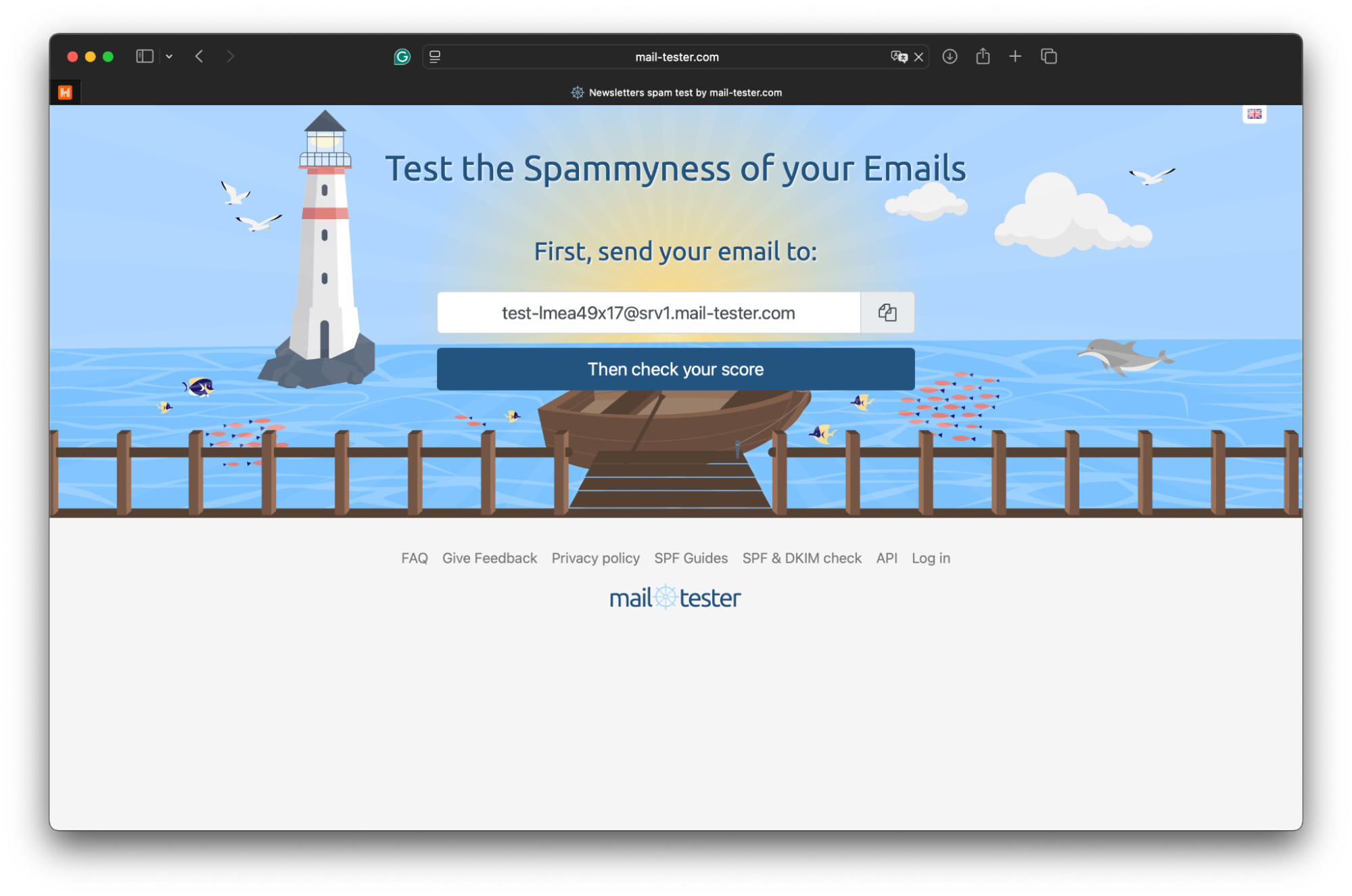This screenshot has height=896, width=1352.
Task: Open the FAQ link
Action: (x=414, y=558)
